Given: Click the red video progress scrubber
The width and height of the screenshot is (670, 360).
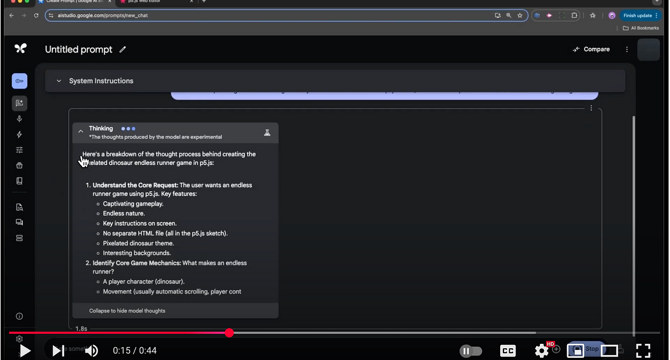Looking at the screenshot, I should coord(229,333).
